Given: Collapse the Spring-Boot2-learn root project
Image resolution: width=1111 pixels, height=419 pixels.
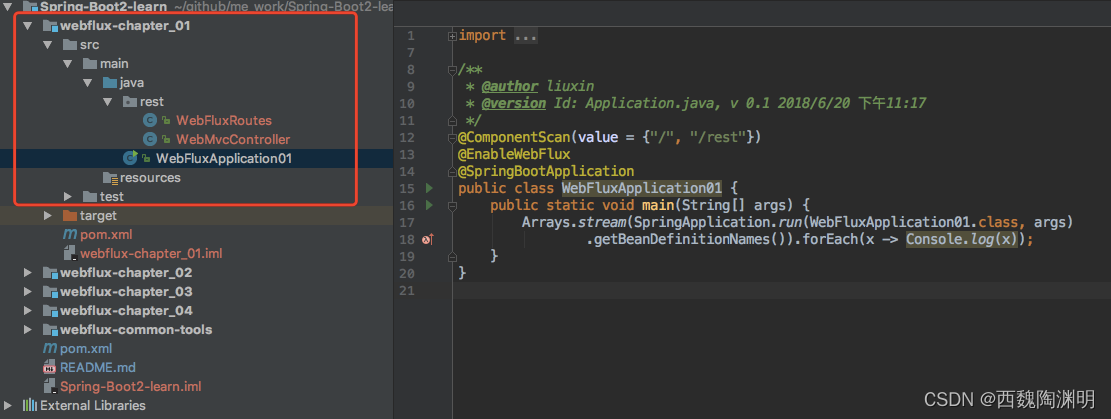Looking at the screenshot, I should click(8, 7).
